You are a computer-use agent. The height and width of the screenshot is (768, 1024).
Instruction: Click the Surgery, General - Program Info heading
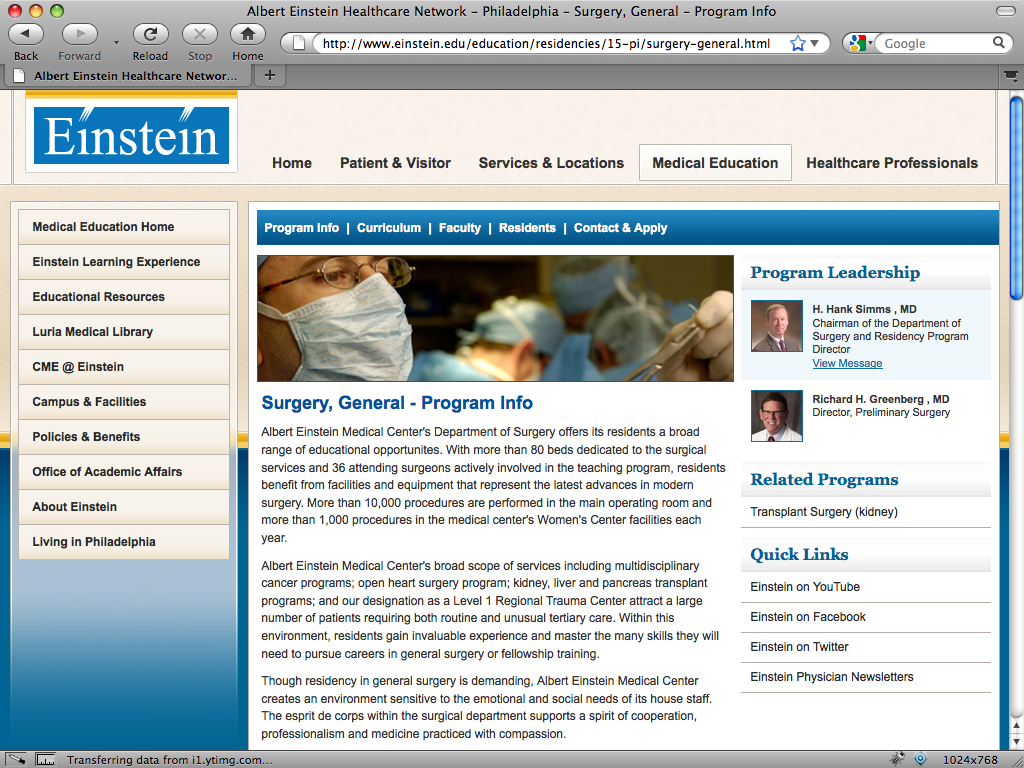[397, 403]
